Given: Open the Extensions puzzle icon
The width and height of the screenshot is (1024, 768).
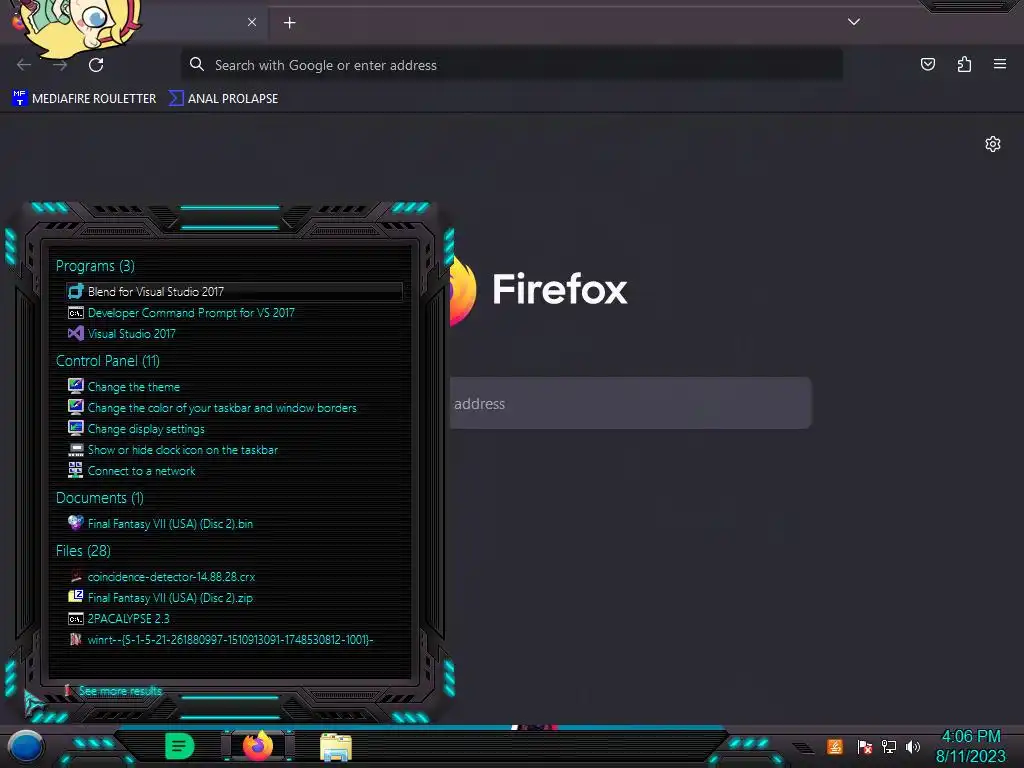Looking at the screenshot, I should [964, 64].
